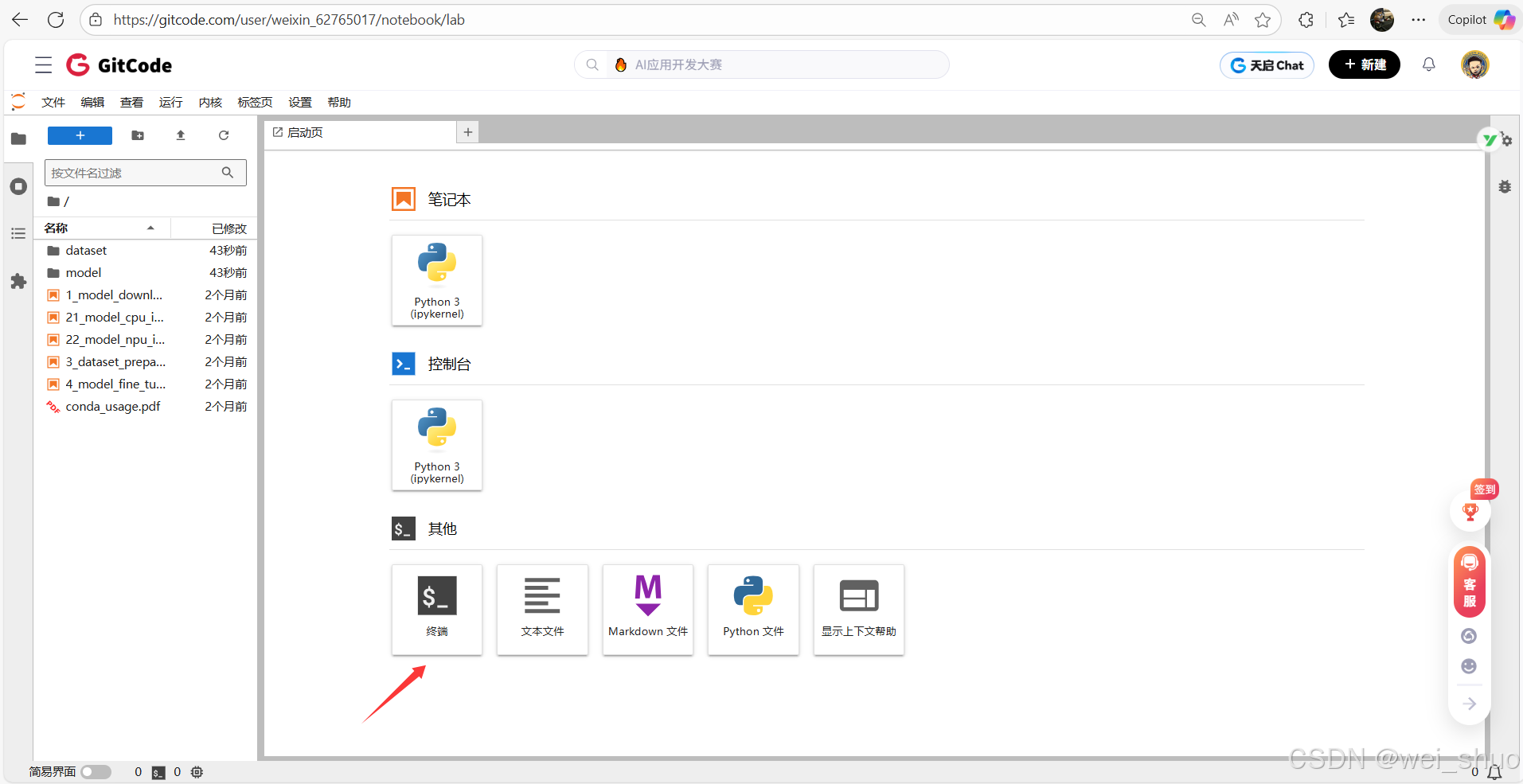
Task: Sort files by 已修改 column
Action: click(213, 228)
